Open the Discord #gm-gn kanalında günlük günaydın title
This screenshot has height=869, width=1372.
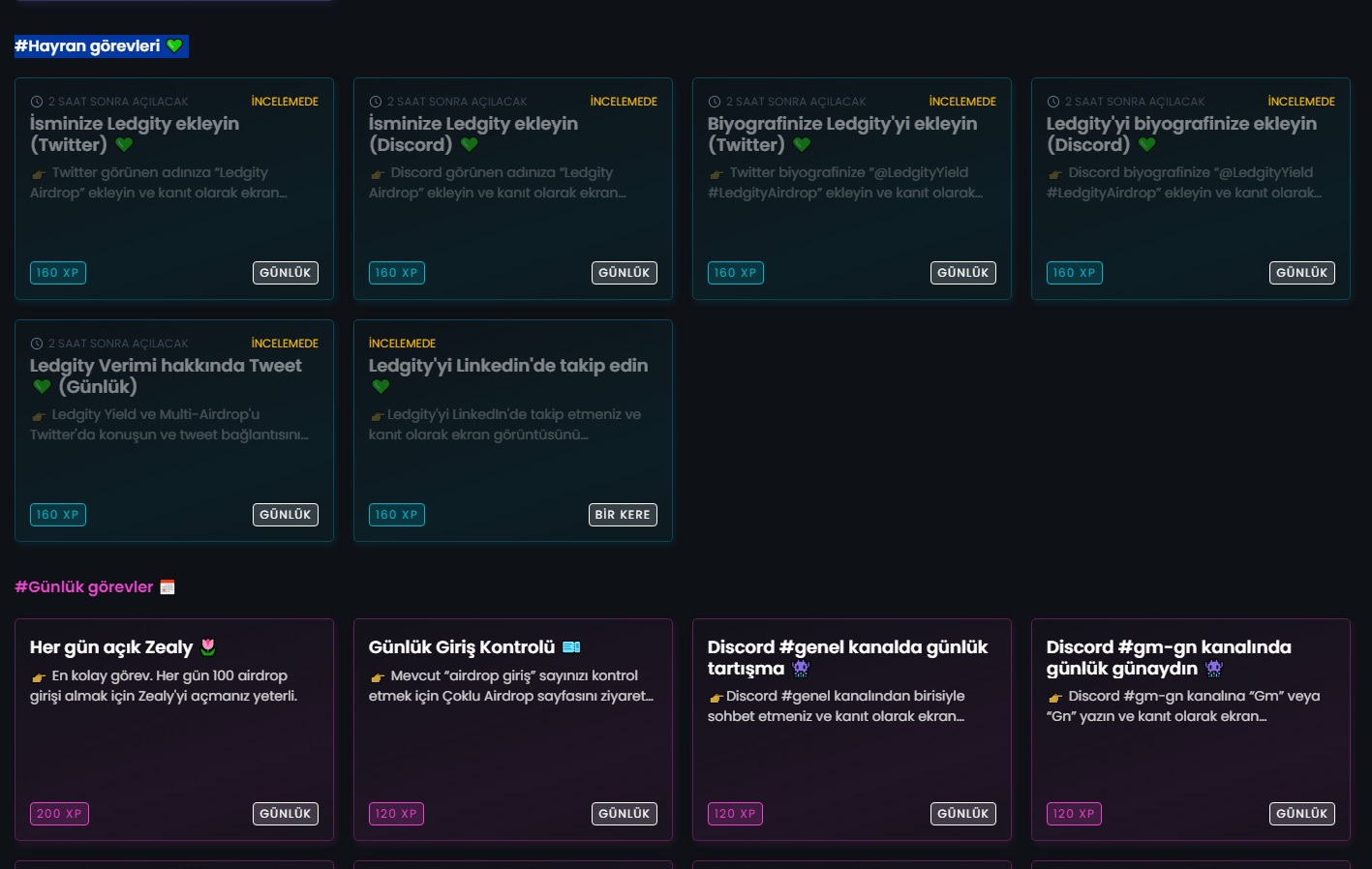[x=1169, y=658]
